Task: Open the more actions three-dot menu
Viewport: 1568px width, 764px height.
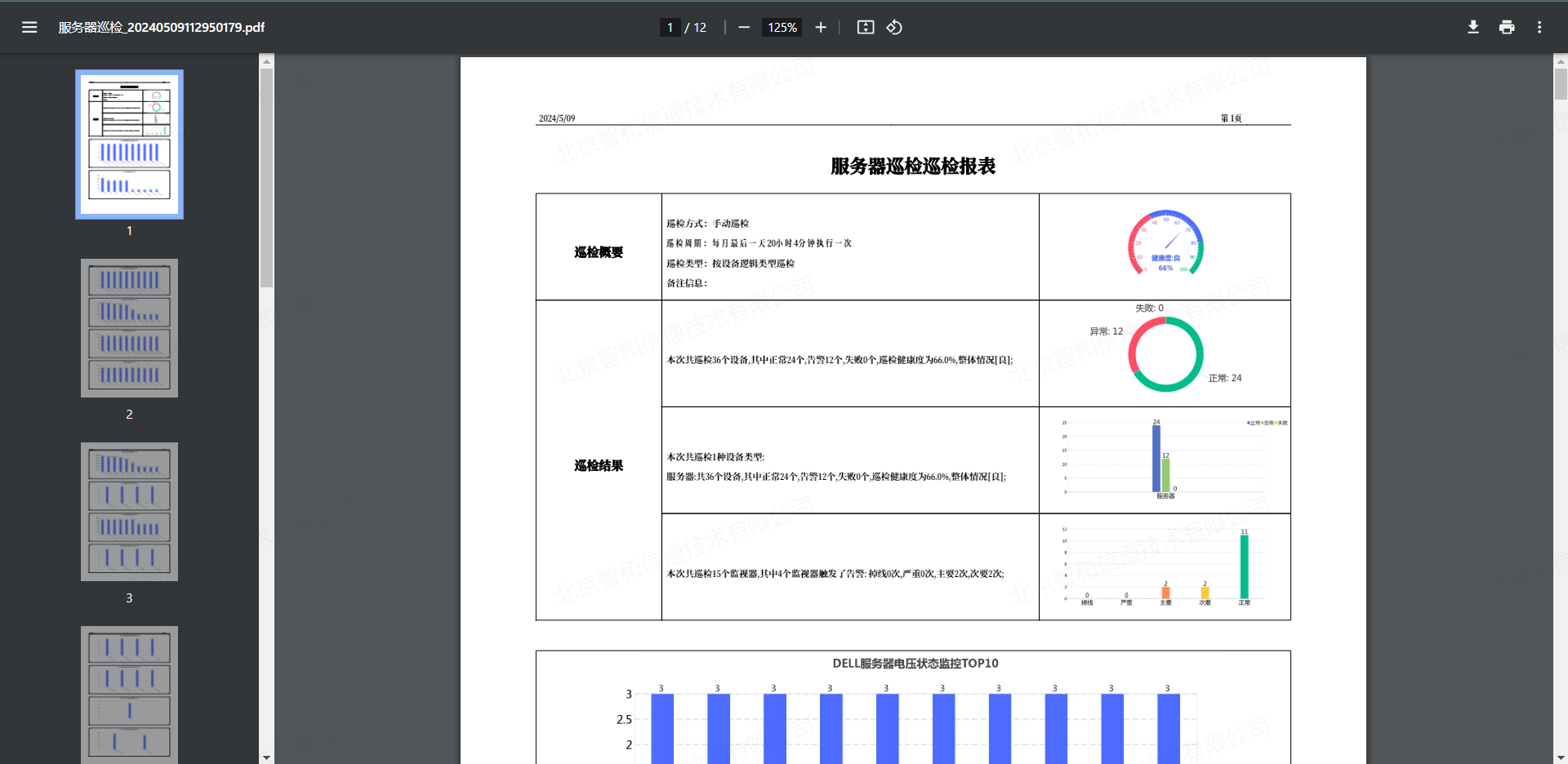Action: (x=1539, y=27)
